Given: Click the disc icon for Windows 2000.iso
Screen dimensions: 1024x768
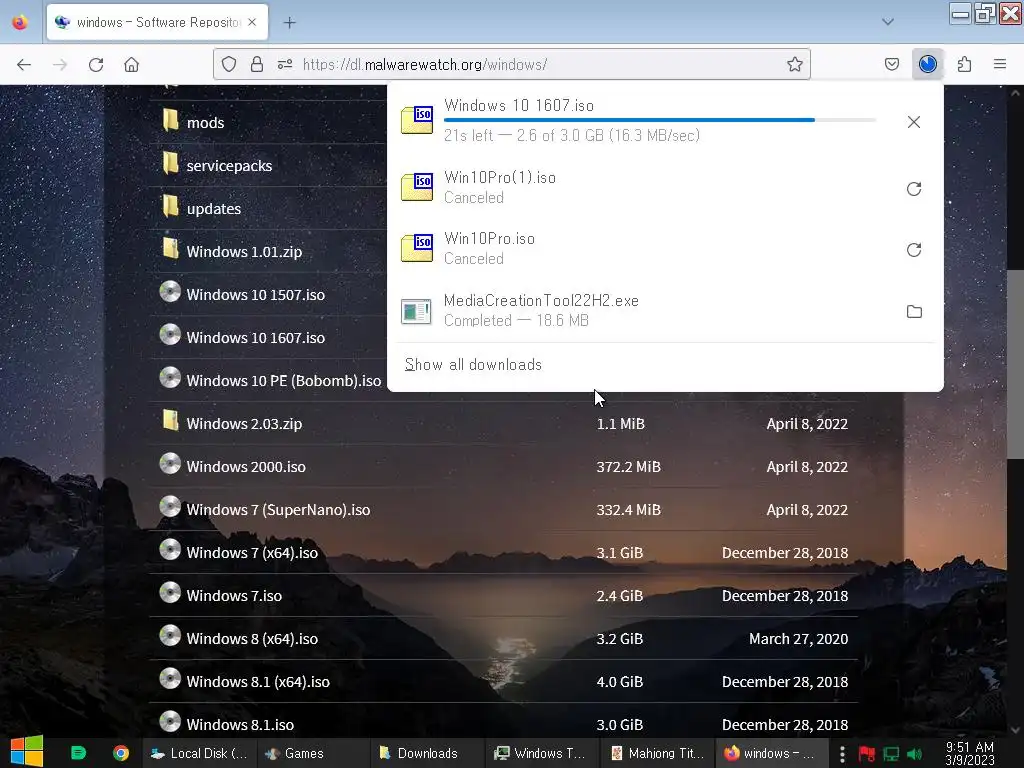Looking at the screenshot, I should (x=170, y=464).
